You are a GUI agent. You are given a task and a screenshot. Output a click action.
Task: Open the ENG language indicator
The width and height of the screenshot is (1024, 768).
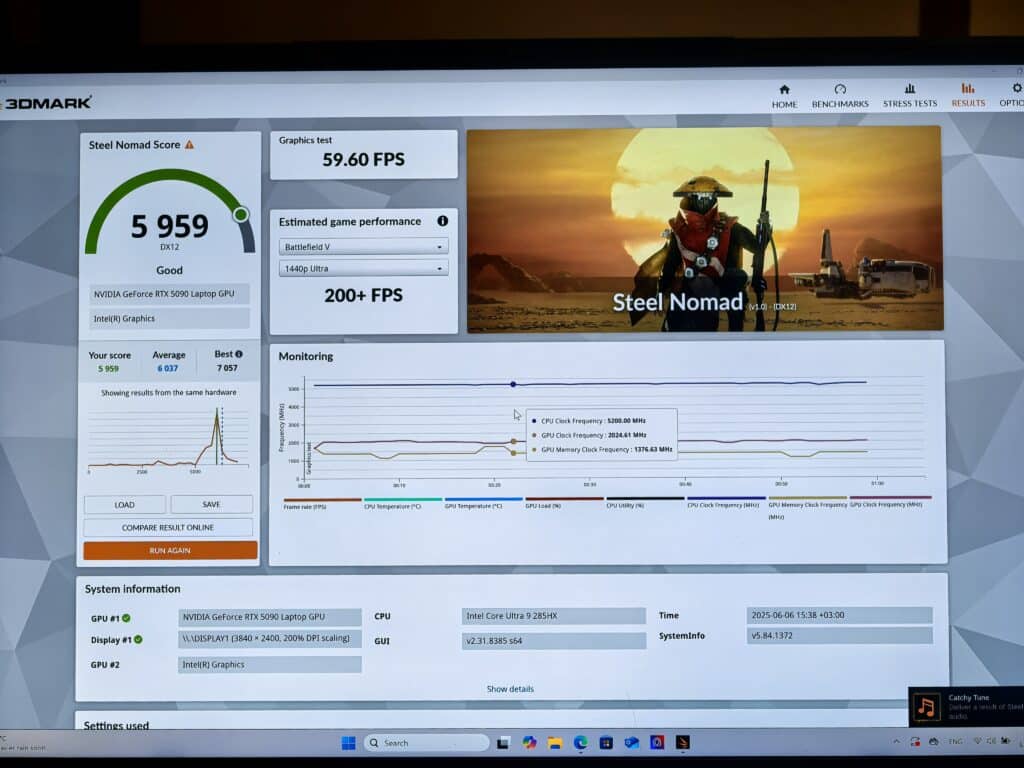click(955, 741)
